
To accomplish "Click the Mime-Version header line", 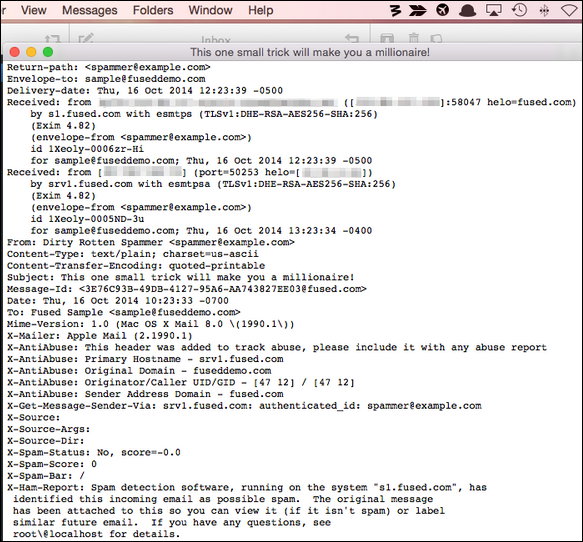I will [151, 324].
